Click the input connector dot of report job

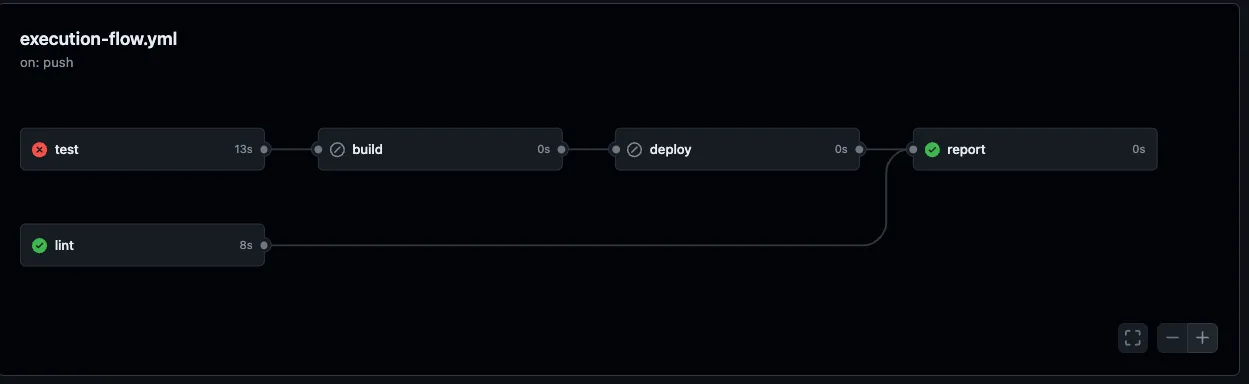click(913, 149)
